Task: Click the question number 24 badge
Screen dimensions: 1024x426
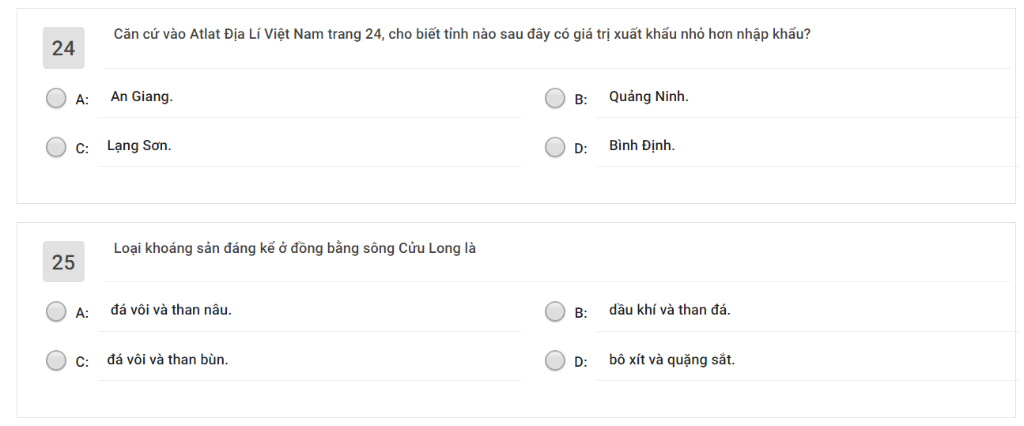Action: coord(63,48)
